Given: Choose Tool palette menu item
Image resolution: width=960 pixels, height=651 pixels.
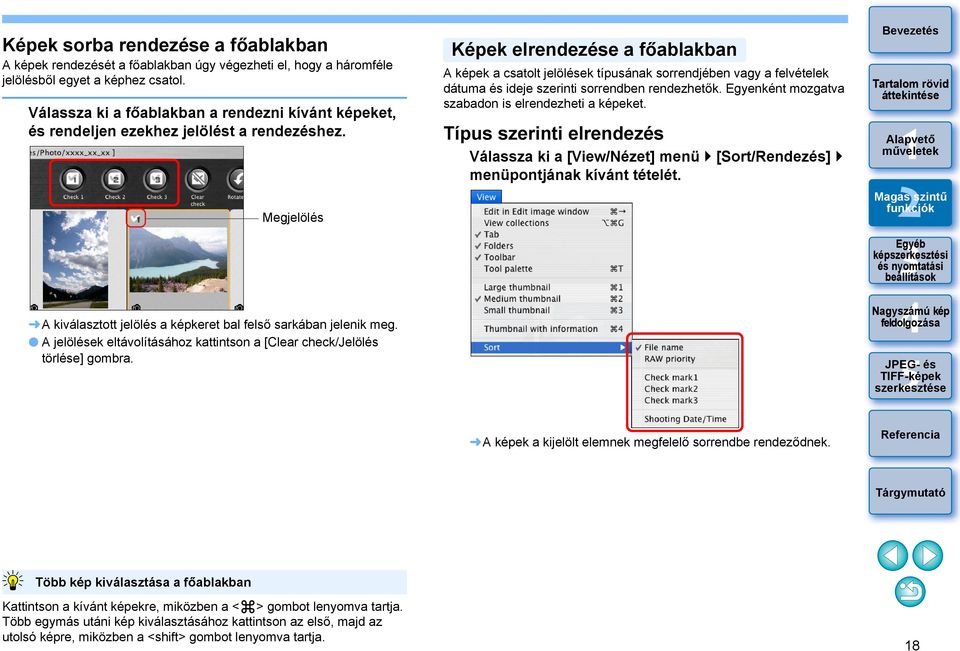Looking at the screenshot, I should pos(551,269).
